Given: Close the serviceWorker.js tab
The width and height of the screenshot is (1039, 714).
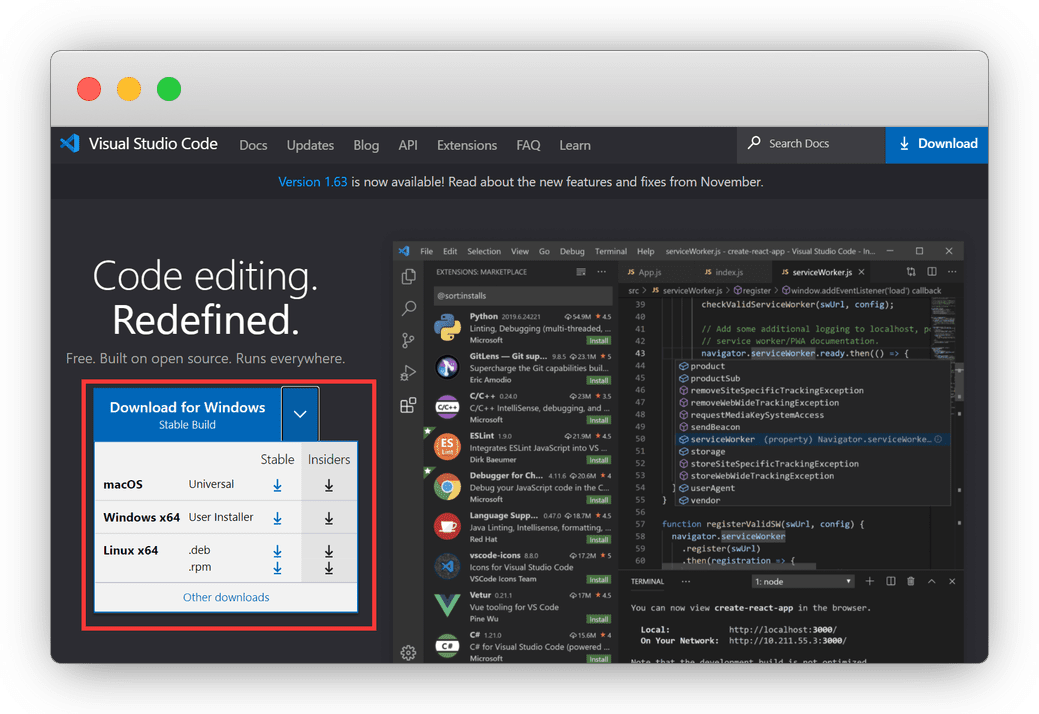Looking at the screenshot, I should point(861,272).
